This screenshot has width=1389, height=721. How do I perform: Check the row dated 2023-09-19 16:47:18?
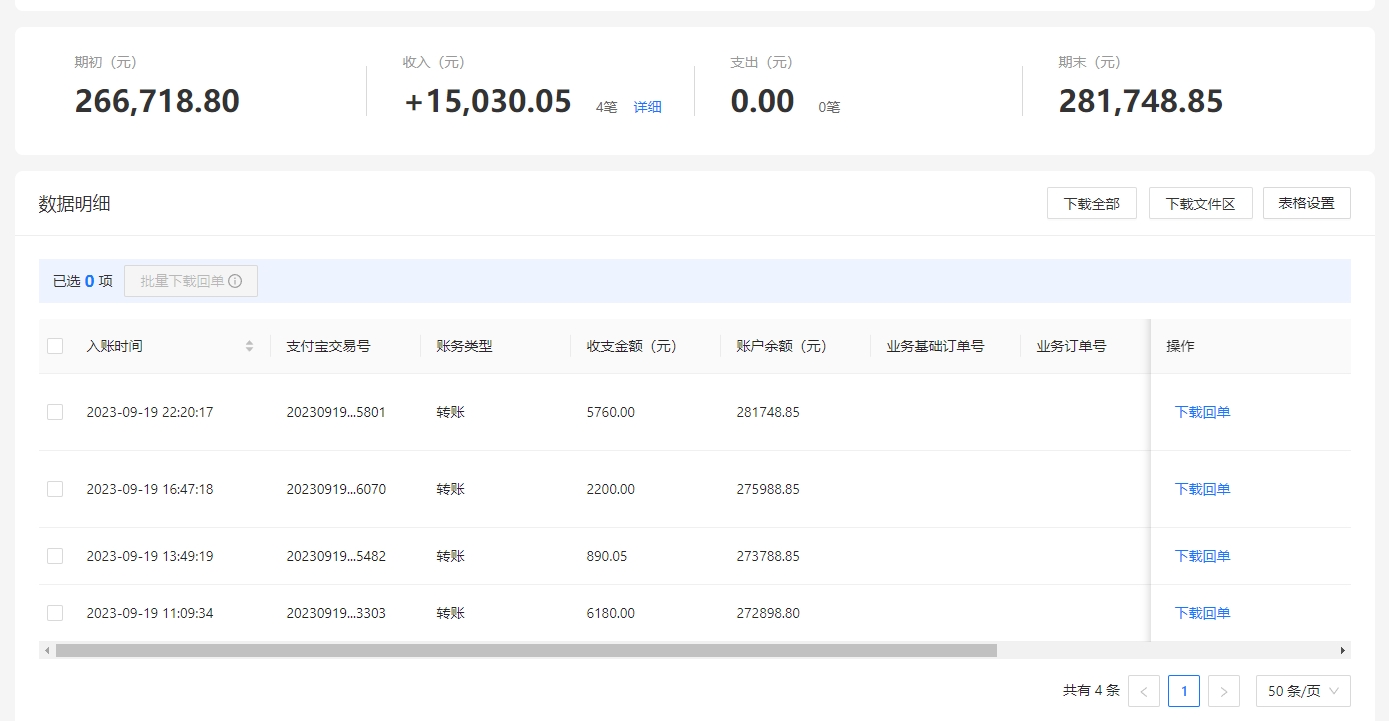(x=55, y=489)
